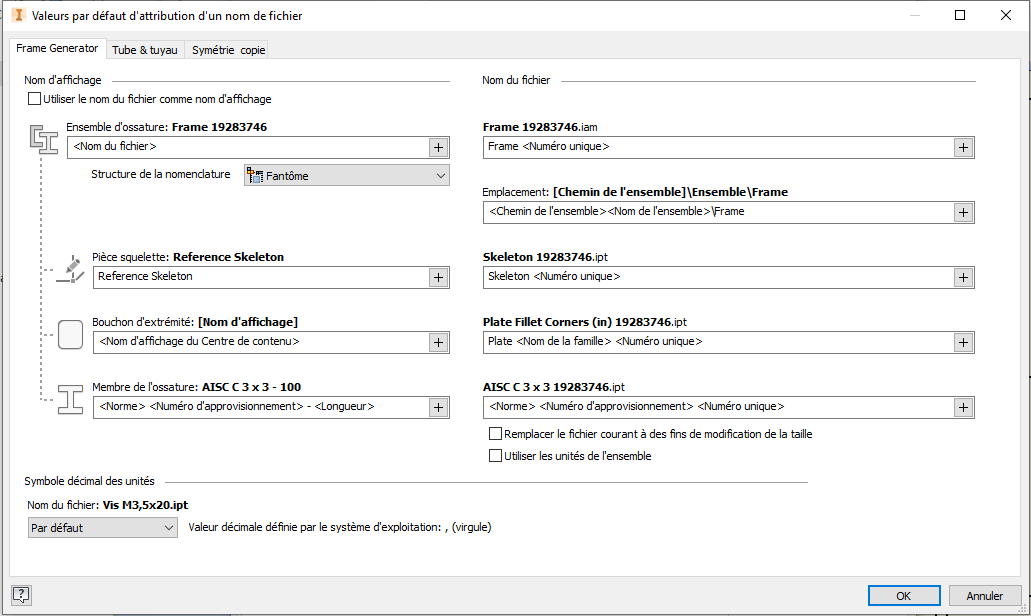The height and width of the screenshot is (616, 1031).
Task: Toggle 'Utiliser les unités de l'ensemble' checkbox
Action: (x=495, y=456)
